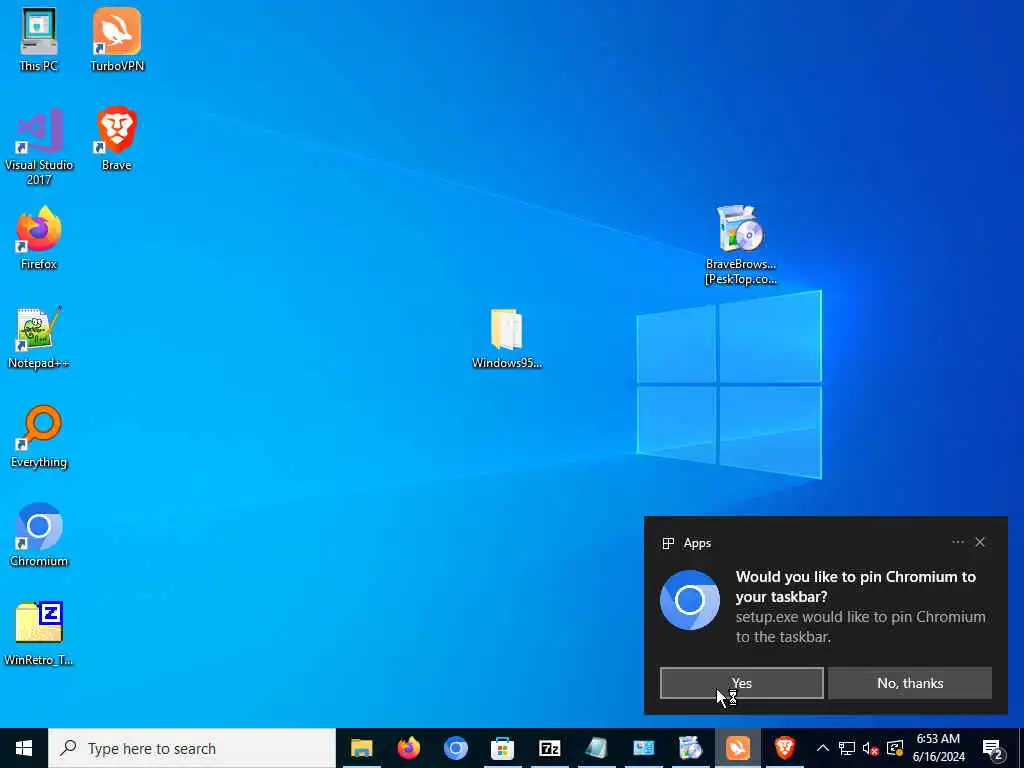Click the Chromium logo in the notification
Image resolution: width=1024 pixels, height=768 pixels.
pos(690,600)
